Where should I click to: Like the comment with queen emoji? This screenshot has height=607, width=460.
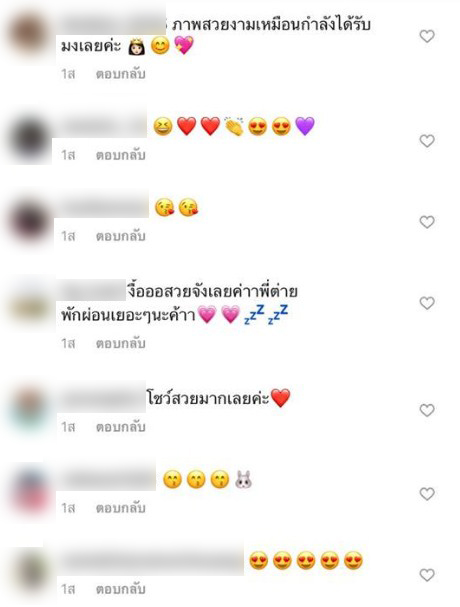pyautogui.click(x=427, y=36)
